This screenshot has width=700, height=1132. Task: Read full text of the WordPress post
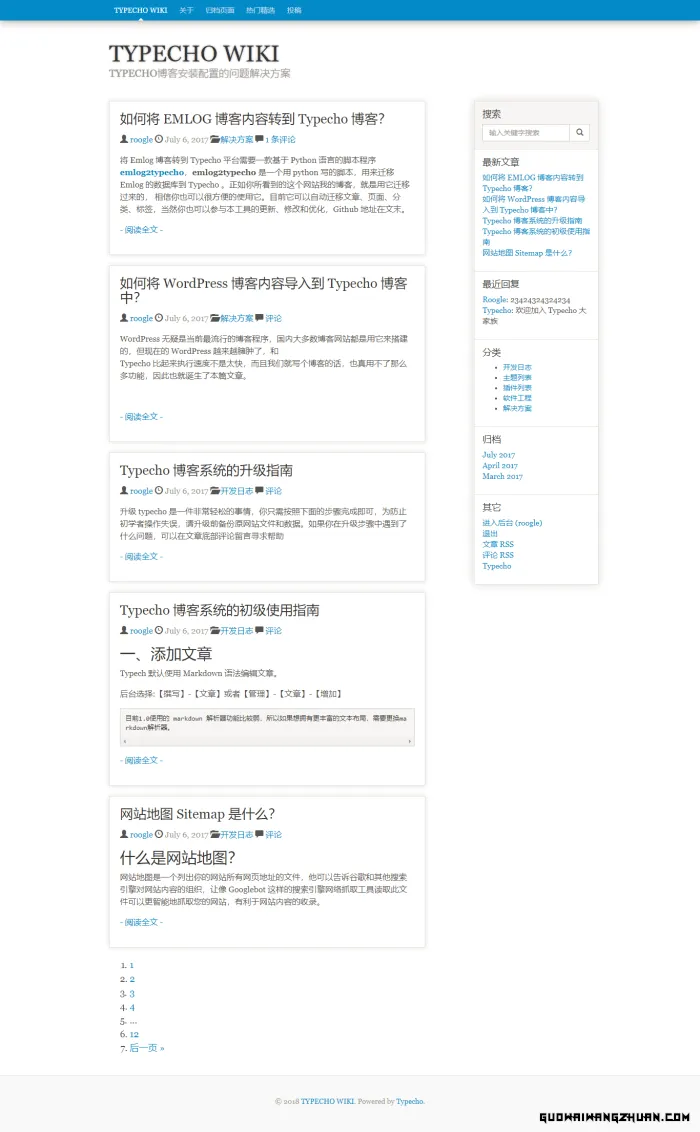pyautogui.click(x=141, y=417)
